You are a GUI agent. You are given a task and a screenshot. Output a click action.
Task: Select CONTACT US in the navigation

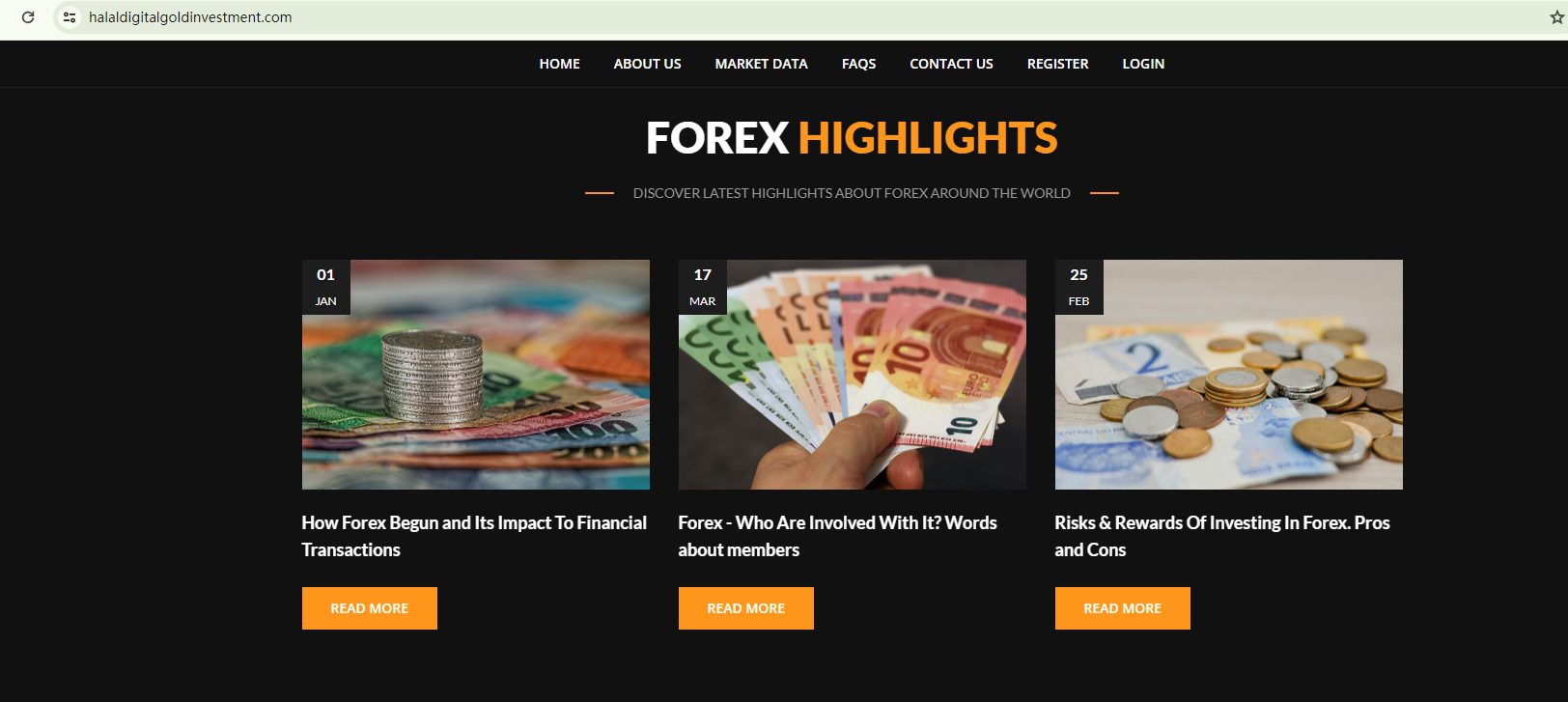tap(951, 64)
